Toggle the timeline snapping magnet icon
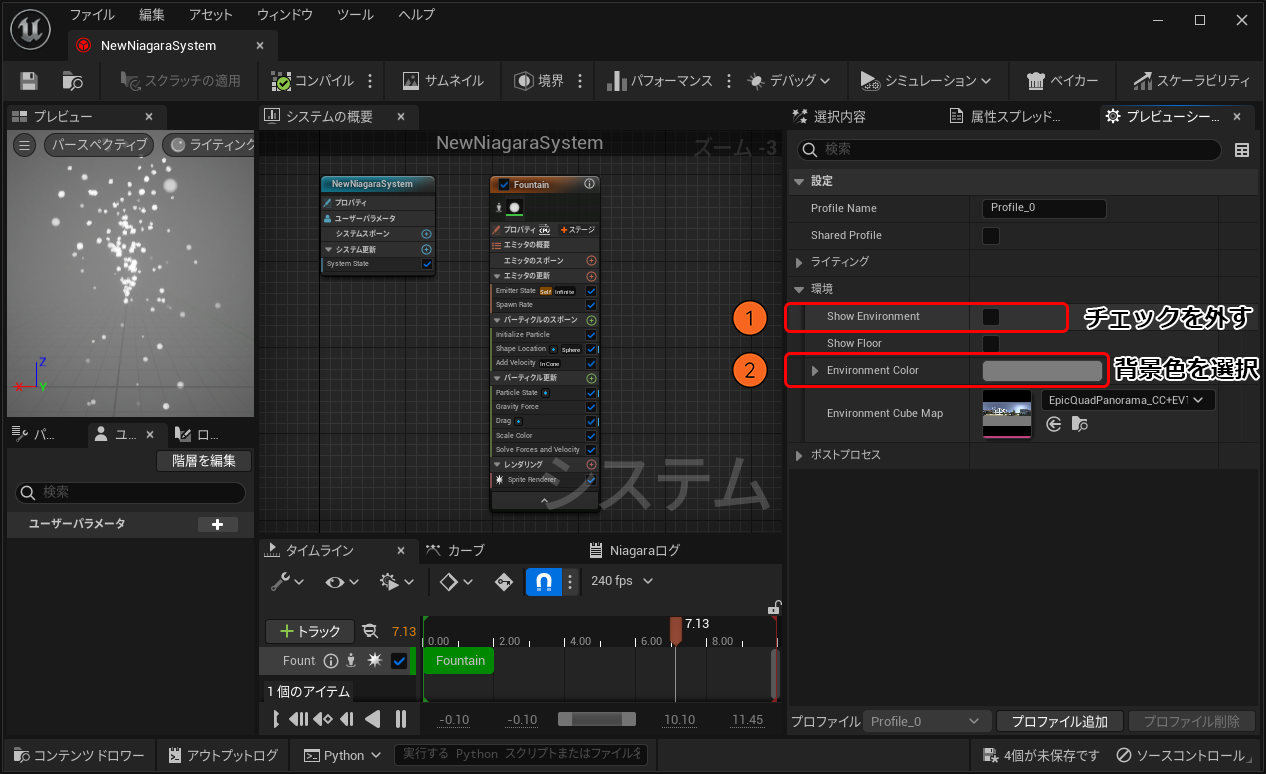The image size is (1266, 774). (x=544, y=581)
